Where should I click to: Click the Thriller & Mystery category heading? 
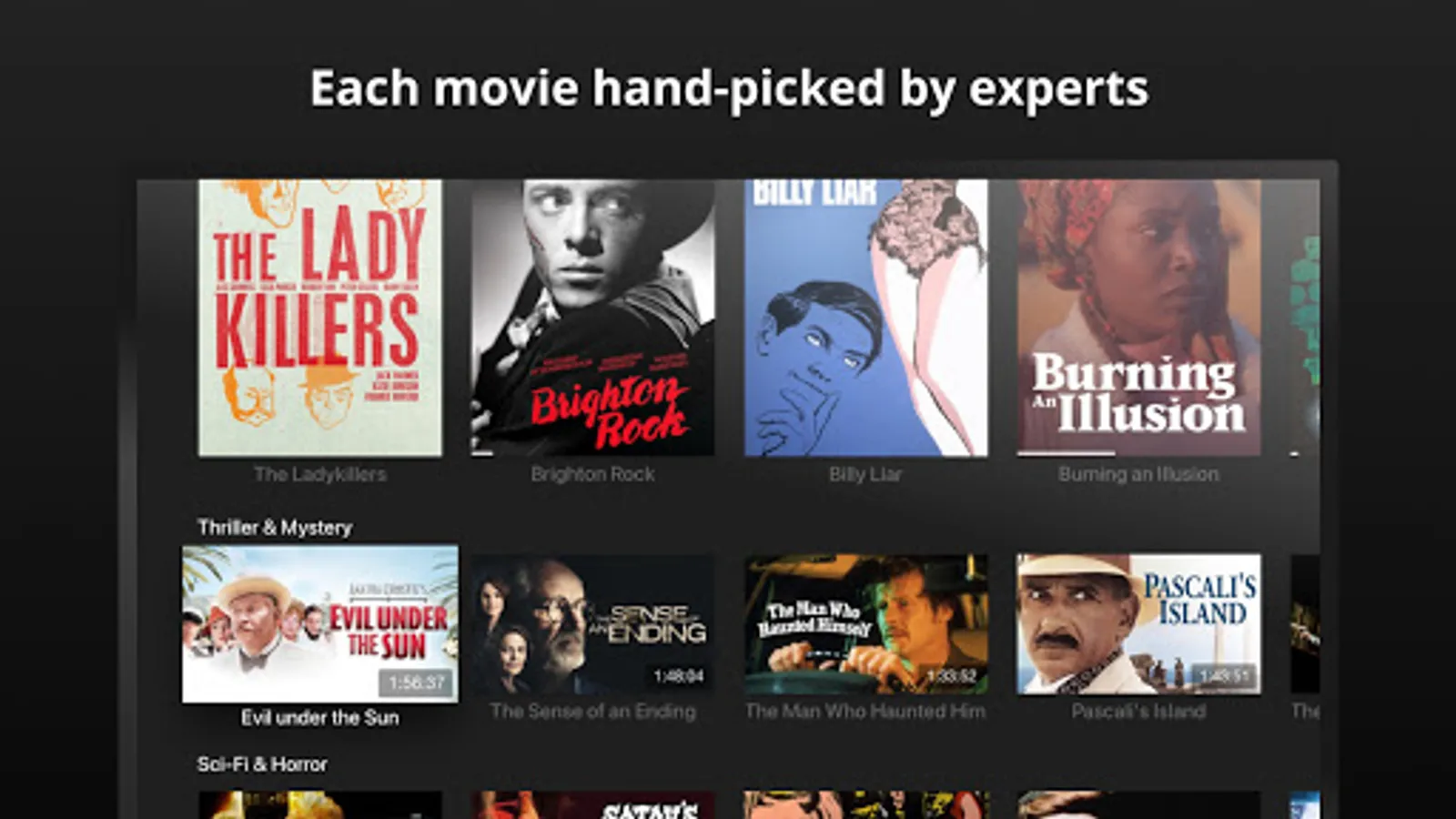[275, 528]
